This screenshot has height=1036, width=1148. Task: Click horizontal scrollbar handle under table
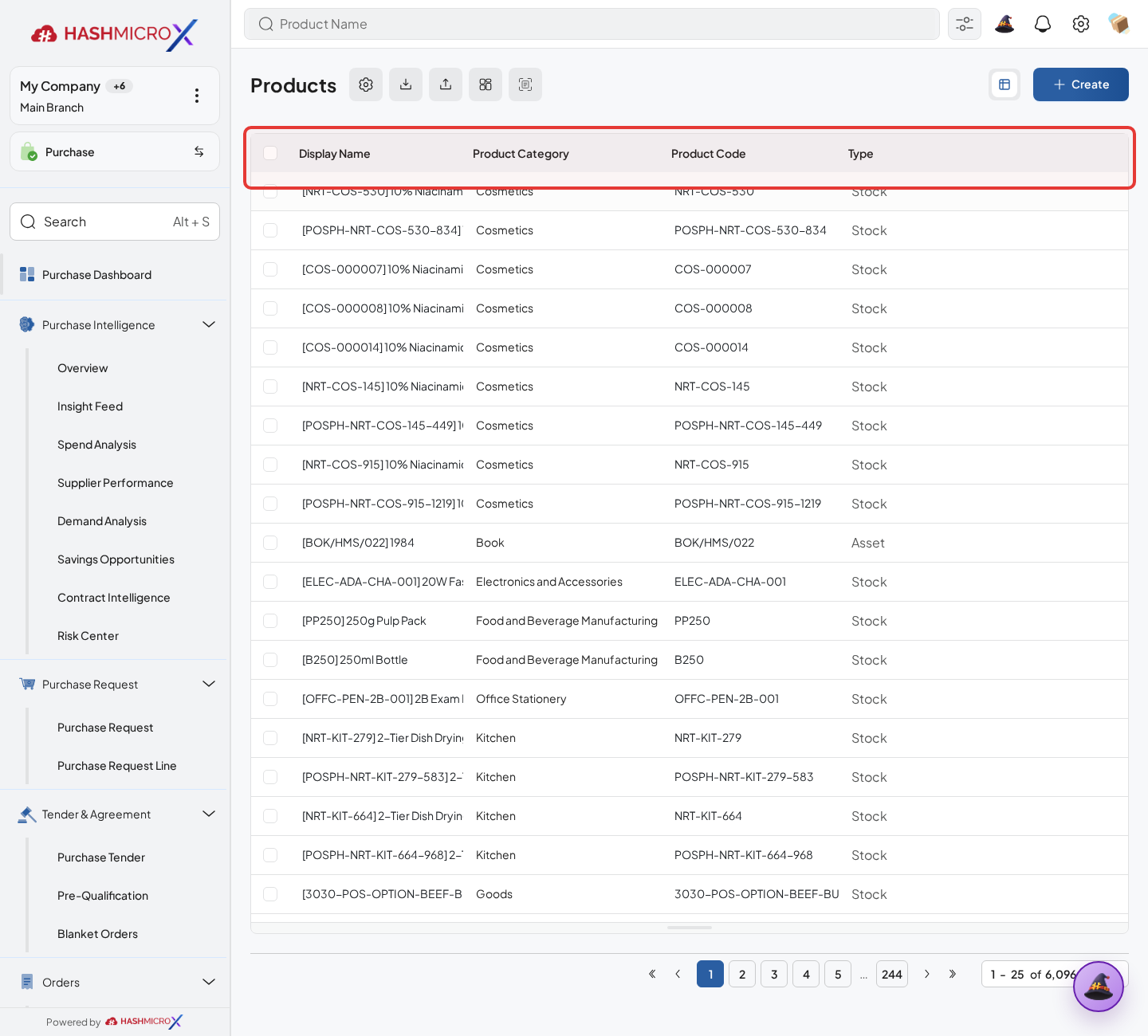tap(690, 928)
